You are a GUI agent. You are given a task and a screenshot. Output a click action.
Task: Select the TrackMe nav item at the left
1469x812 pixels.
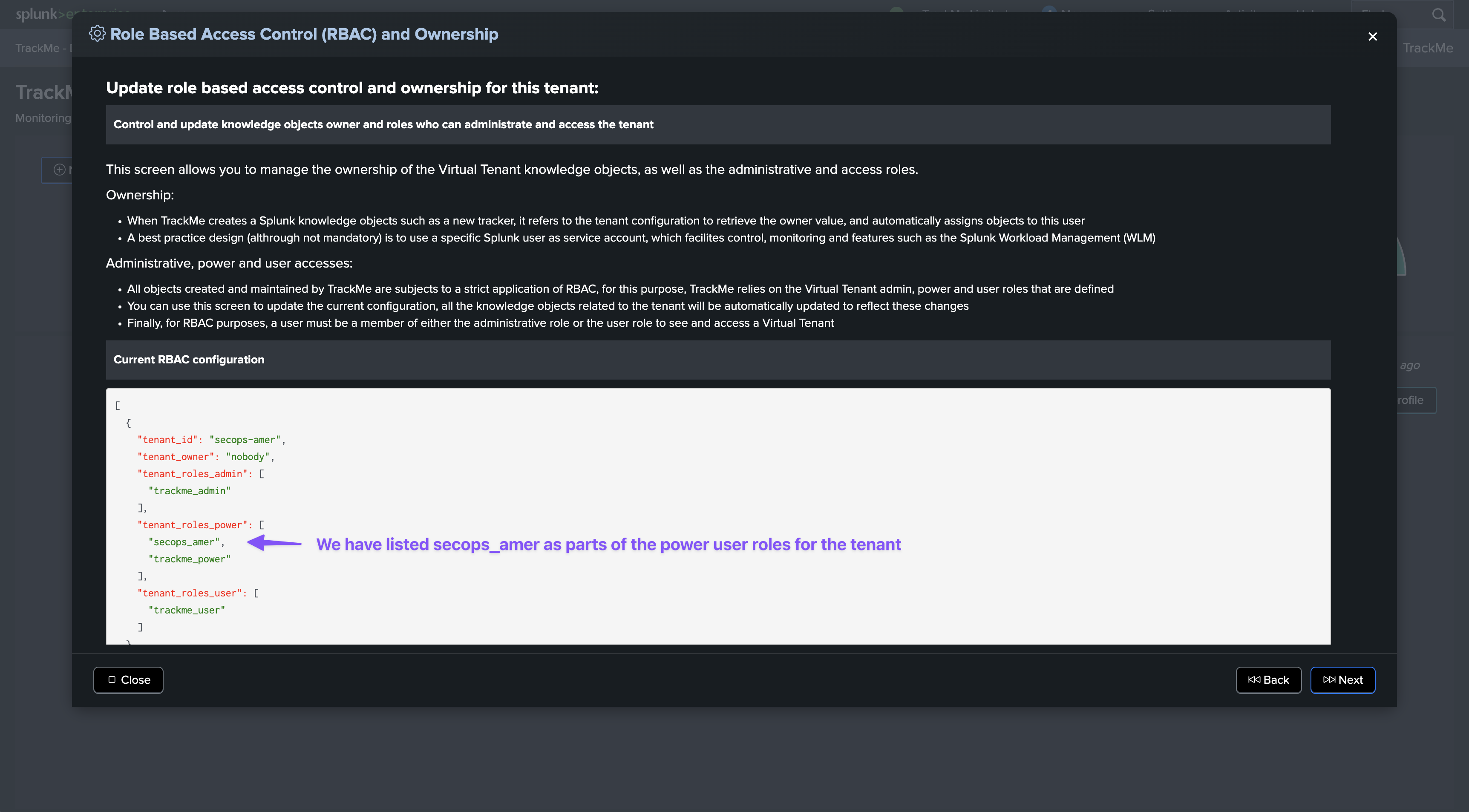pyautogui.click(x=37, y=48)
